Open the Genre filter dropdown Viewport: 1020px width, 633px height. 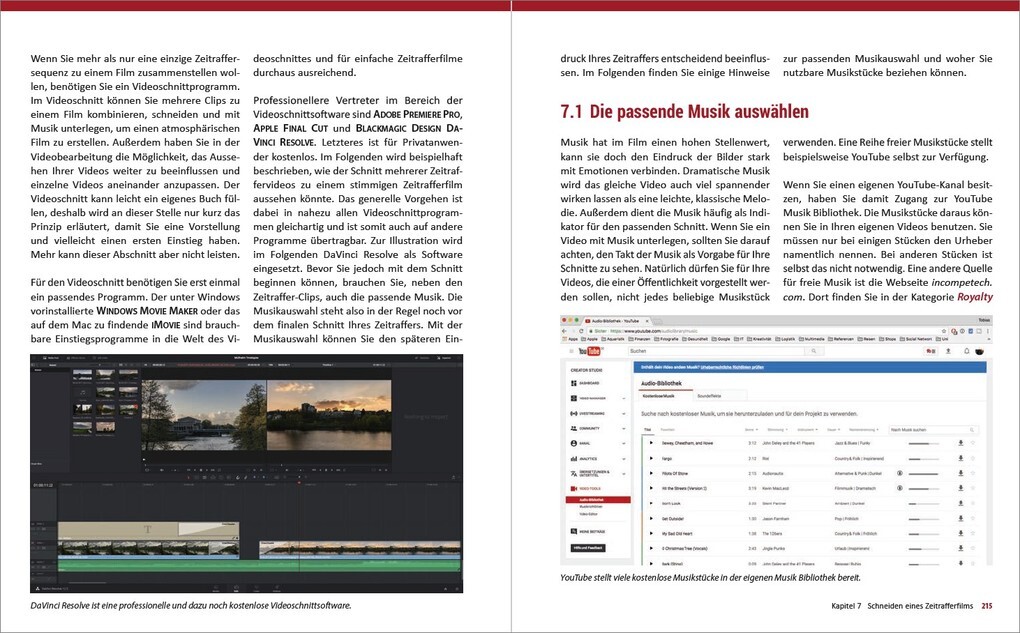751,429
